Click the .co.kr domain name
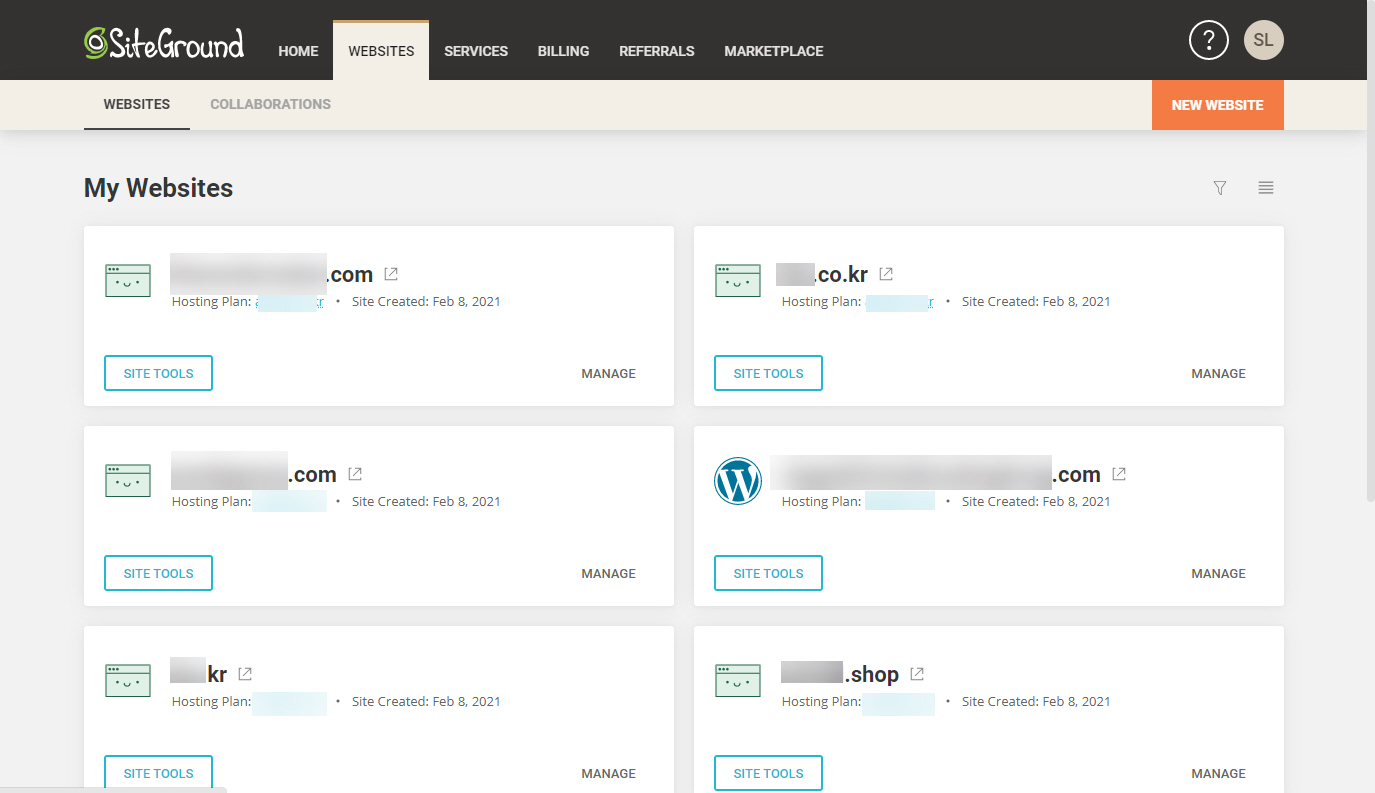 point(822,274)
